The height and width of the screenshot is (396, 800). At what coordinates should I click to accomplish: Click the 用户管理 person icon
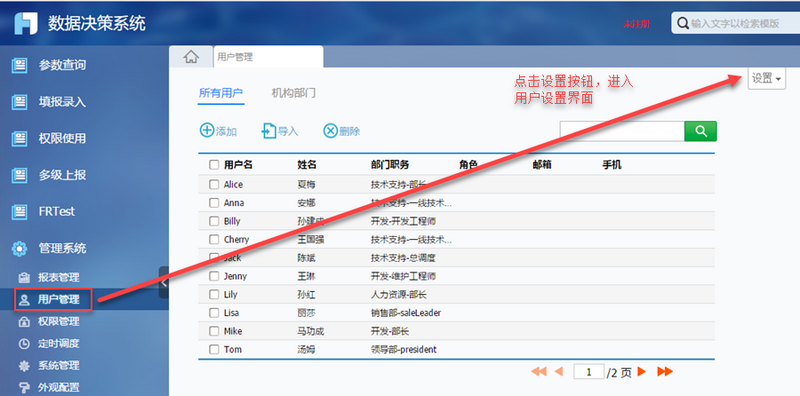(24, 300)
